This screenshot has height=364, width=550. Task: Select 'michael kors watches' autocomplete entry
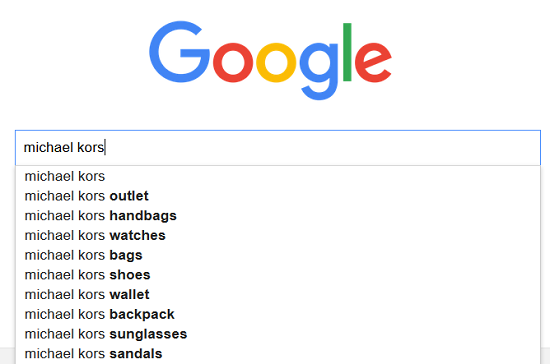[278, 235]
